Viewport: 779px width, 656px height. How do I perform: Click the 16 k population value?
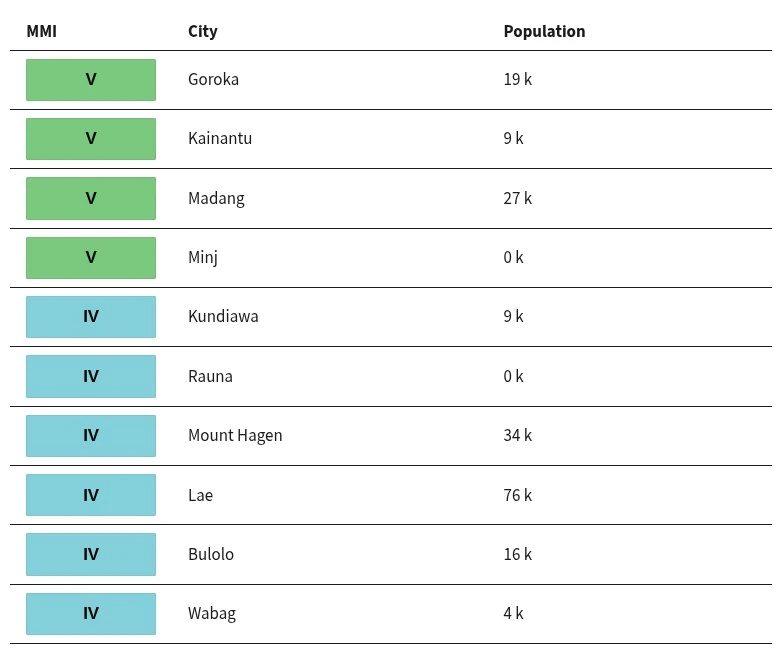click(518, 554)
